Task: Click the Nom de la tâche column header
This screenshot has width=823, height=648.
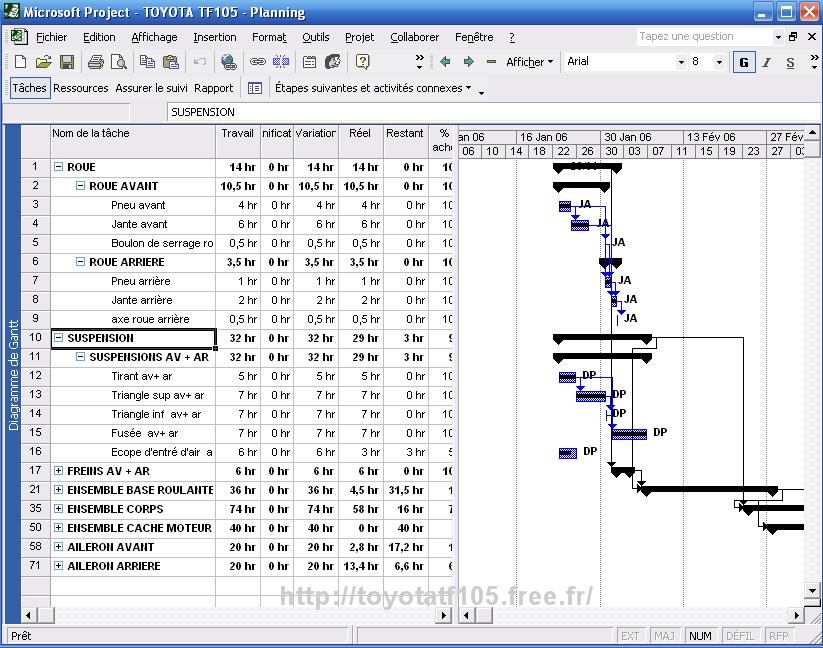Action: coord(133,141)
